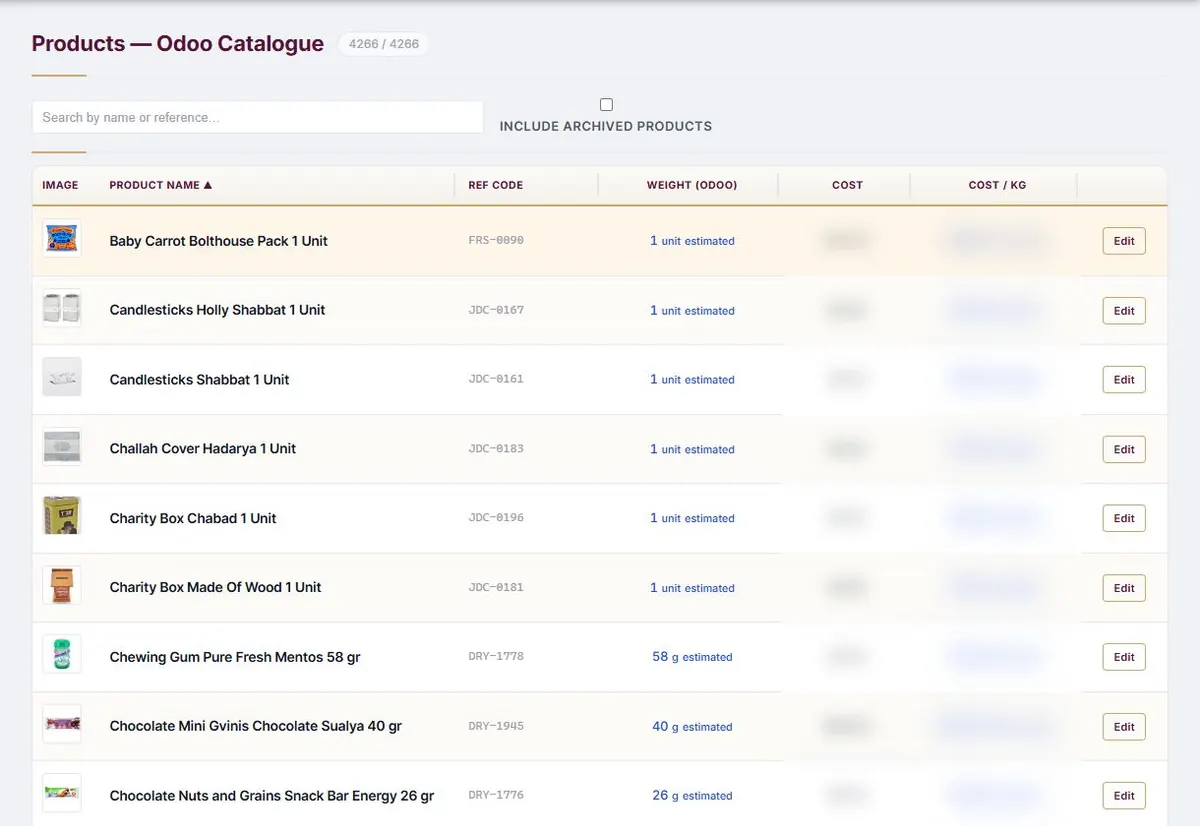Open Chocolate Nuts and Grains bar thumbnail
This screenshot has width=1200, height=826.
pyautogui.click(x=62, y=795)
